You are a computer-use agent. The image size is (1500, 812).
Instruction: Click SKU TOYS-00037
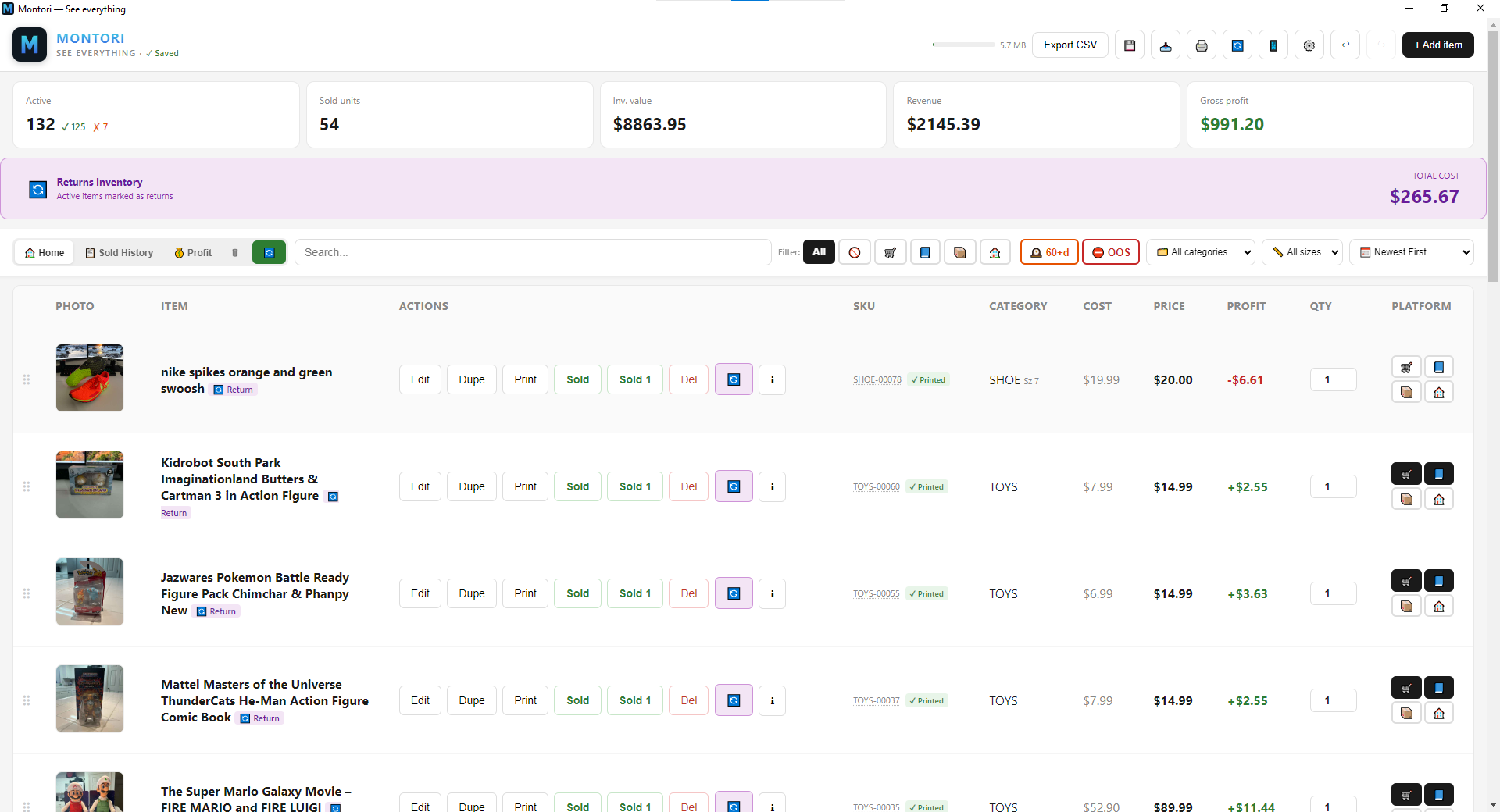[x=877, y=701]
